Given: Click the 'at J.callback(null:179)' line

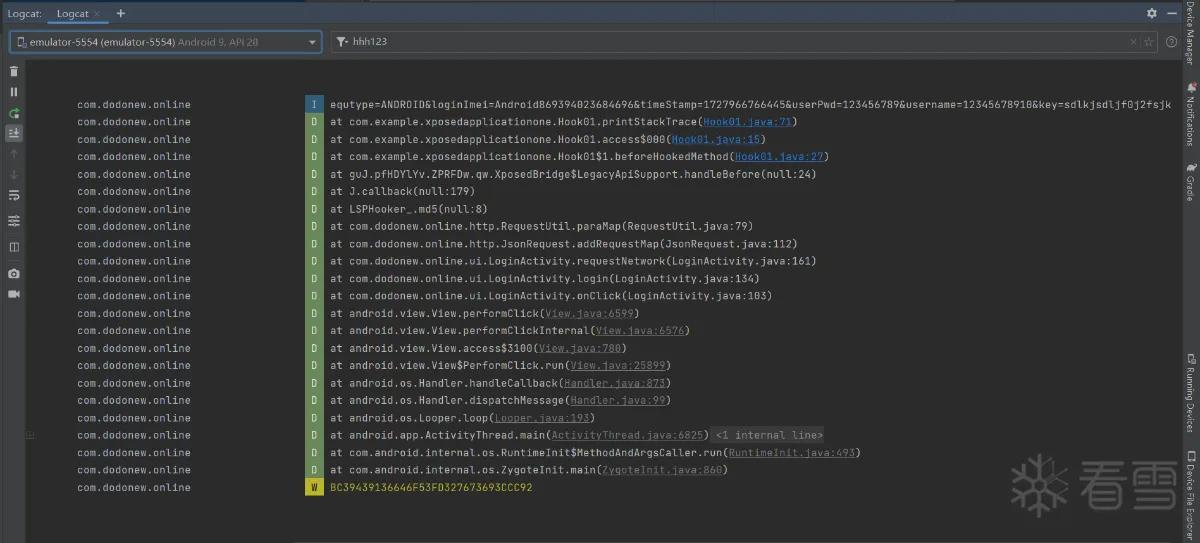Looking at the screenshot, I should [x=402, y=191].
